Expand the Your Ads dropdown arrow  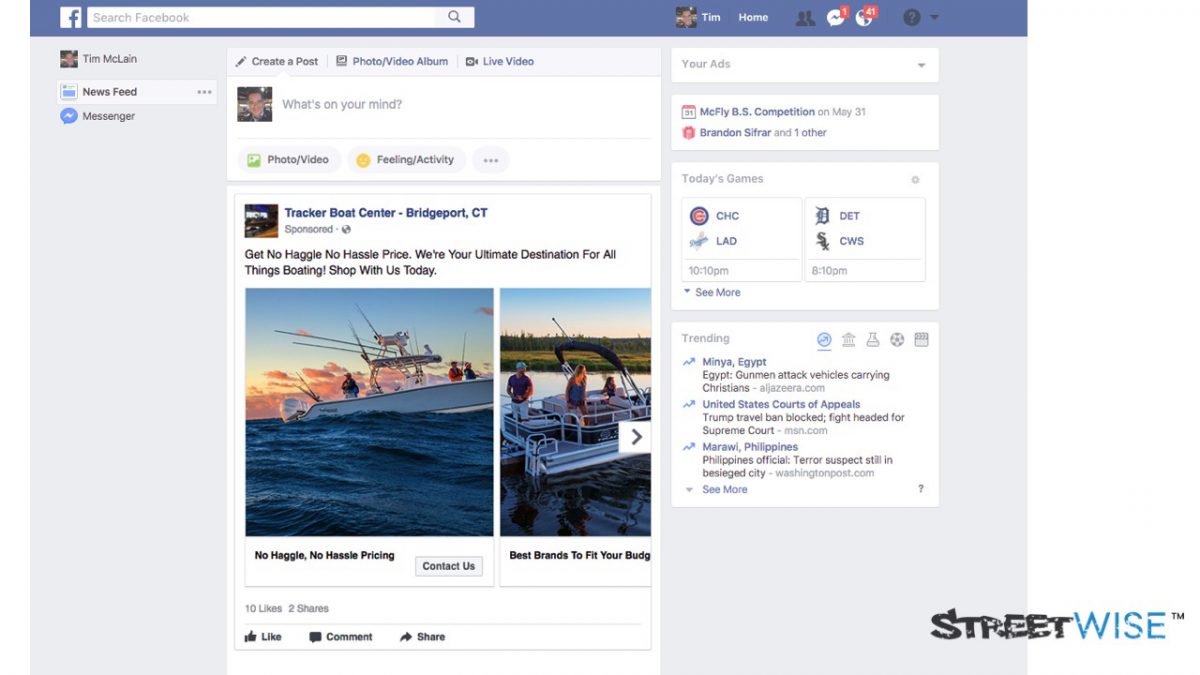[x=921, y=66]
